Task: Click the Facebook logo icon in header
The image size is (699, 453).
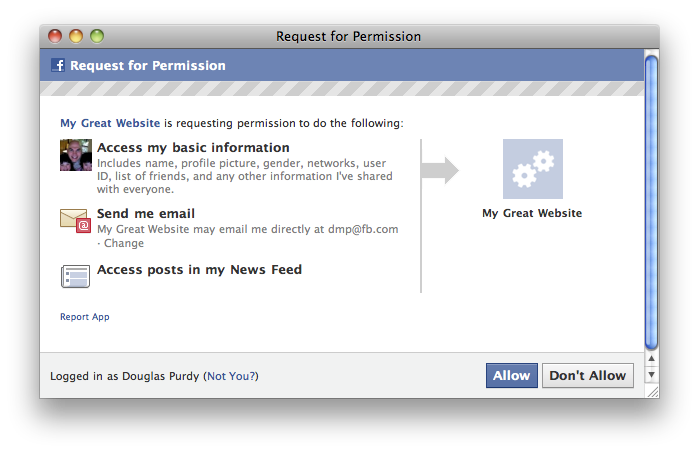Action: [x=58, y=65]
